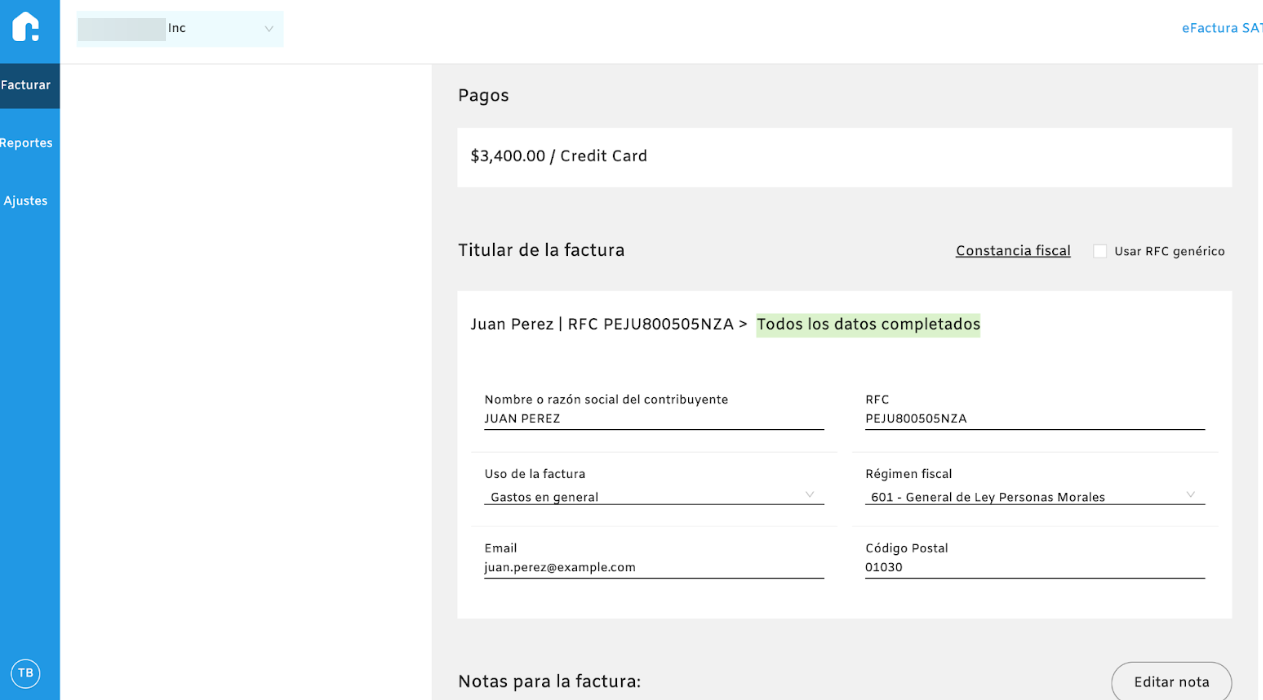
Task: Go to Facturar in the sidebar
Action: coord(26,86)
